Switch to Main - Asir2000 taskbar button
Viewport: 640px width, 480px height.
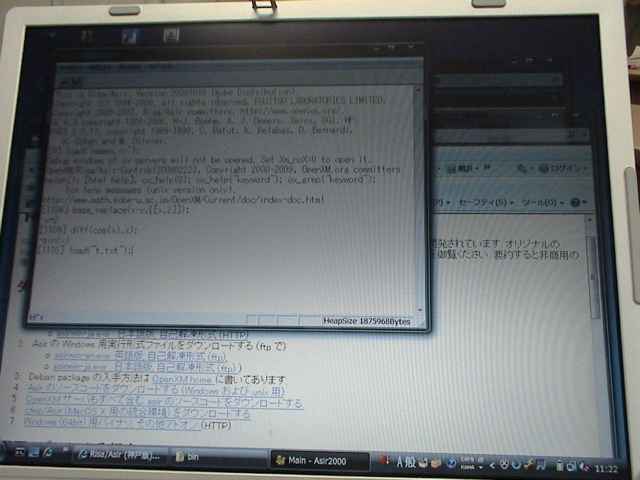[x=319, y=460]
